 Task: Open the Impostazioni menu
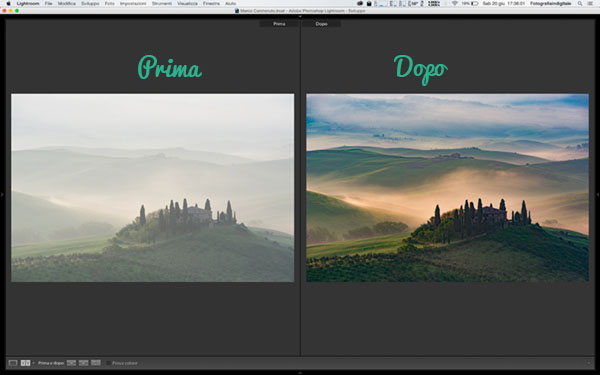click(133, 3)
